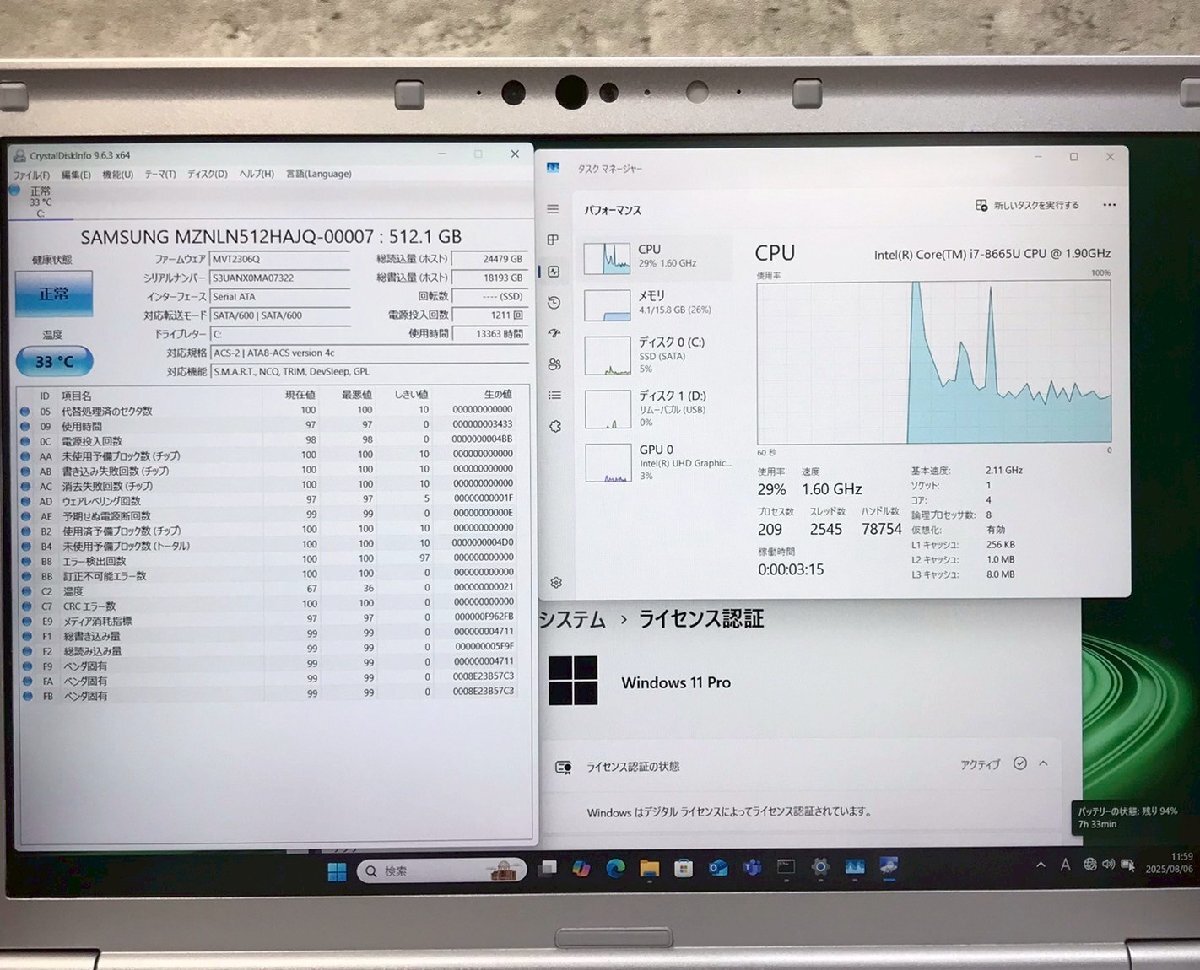Open ヘルプ(H) menu in CrystalDiskInfo
The height and width of the screenshot is (970, 1200).
point(256,174)
